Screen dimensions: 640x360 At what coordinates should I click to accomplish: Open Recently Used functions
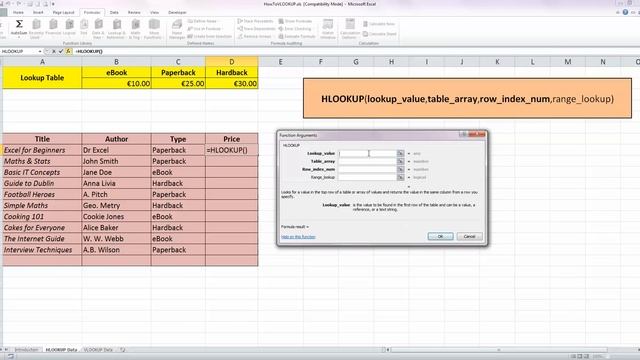36,29
